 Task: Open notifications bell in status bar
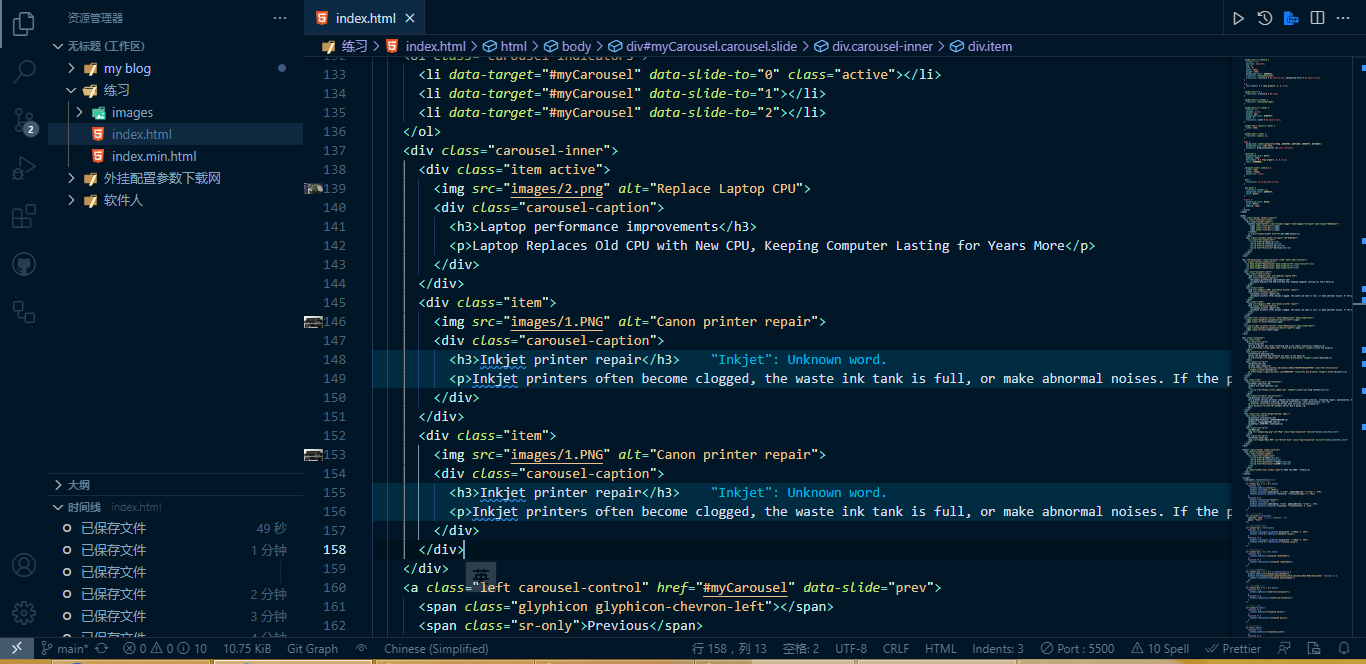coord(1346,648)
